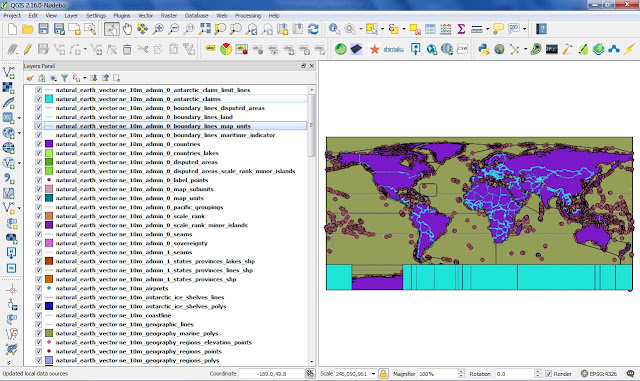Image resolution: width=640 pixels, height=381 pixels.
Task: Click the Zoom Out magnifier tool
Action: 173,29
